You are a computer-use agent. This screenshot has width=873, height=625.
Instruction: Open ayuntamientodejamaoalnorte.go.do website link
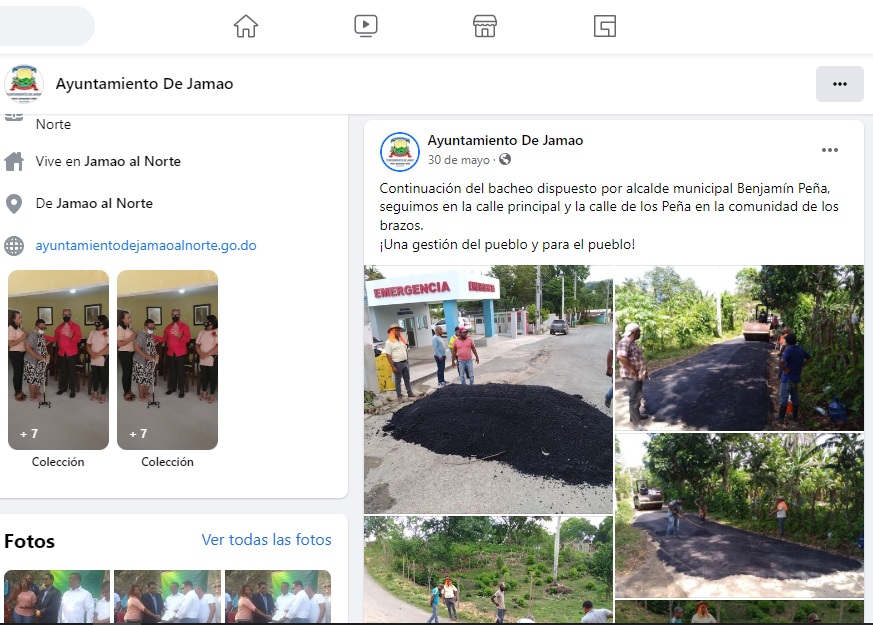click(x=146, y=245)
